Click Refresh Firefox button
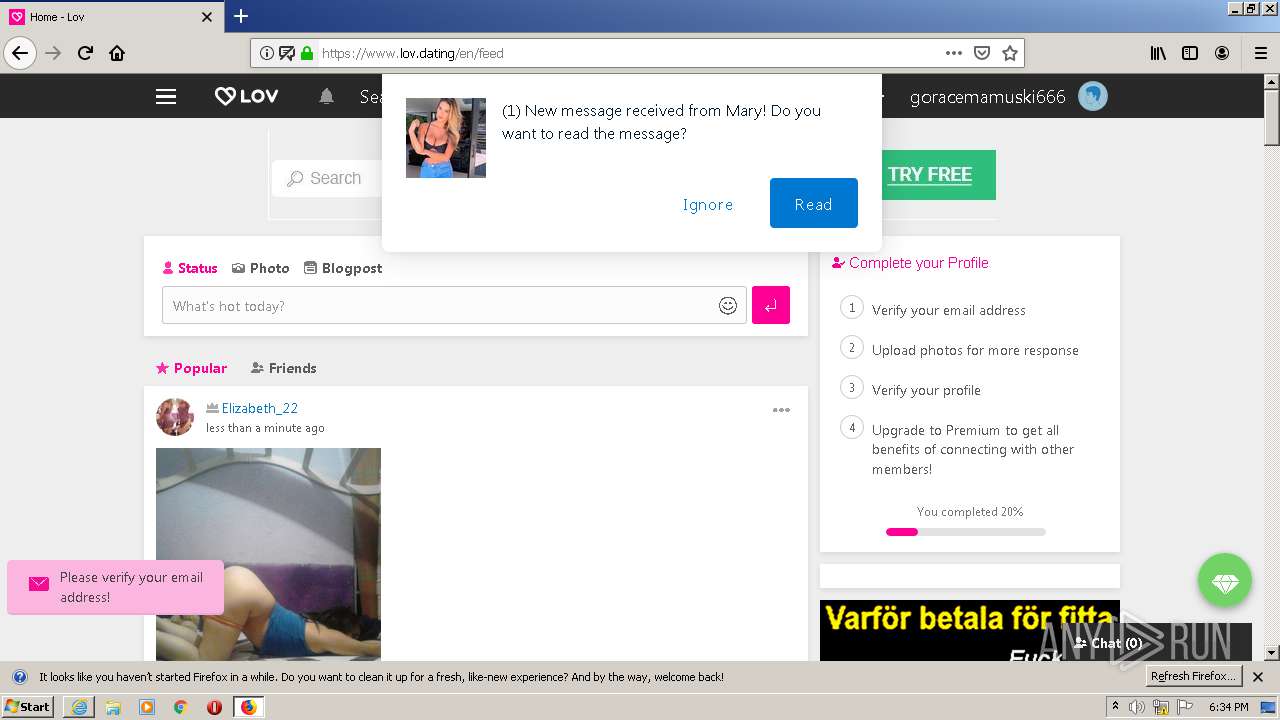 click(x=1193, y=677)
